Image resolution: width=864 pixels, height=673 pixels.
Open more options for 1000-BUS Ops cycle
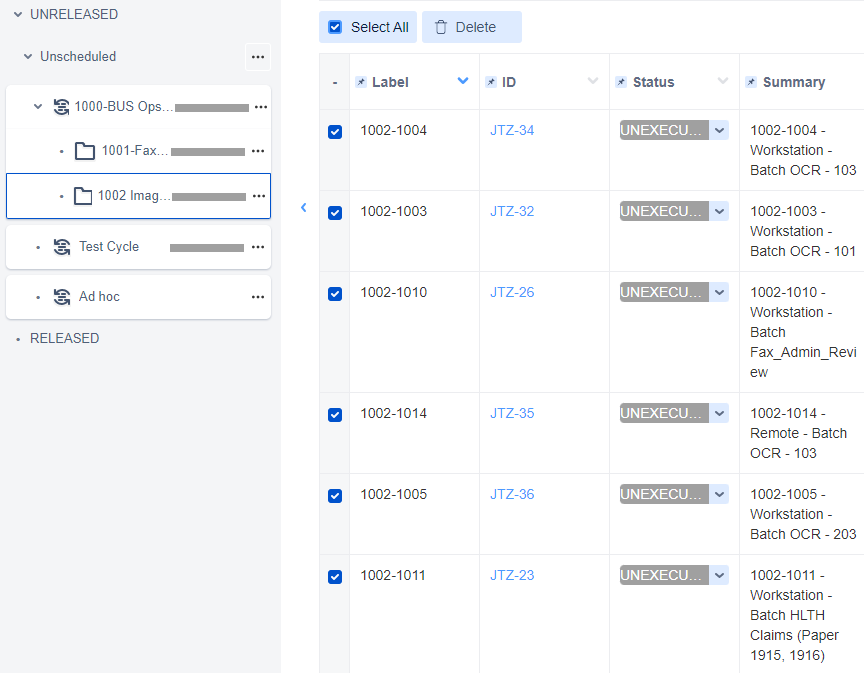click(x=261, y=106)
